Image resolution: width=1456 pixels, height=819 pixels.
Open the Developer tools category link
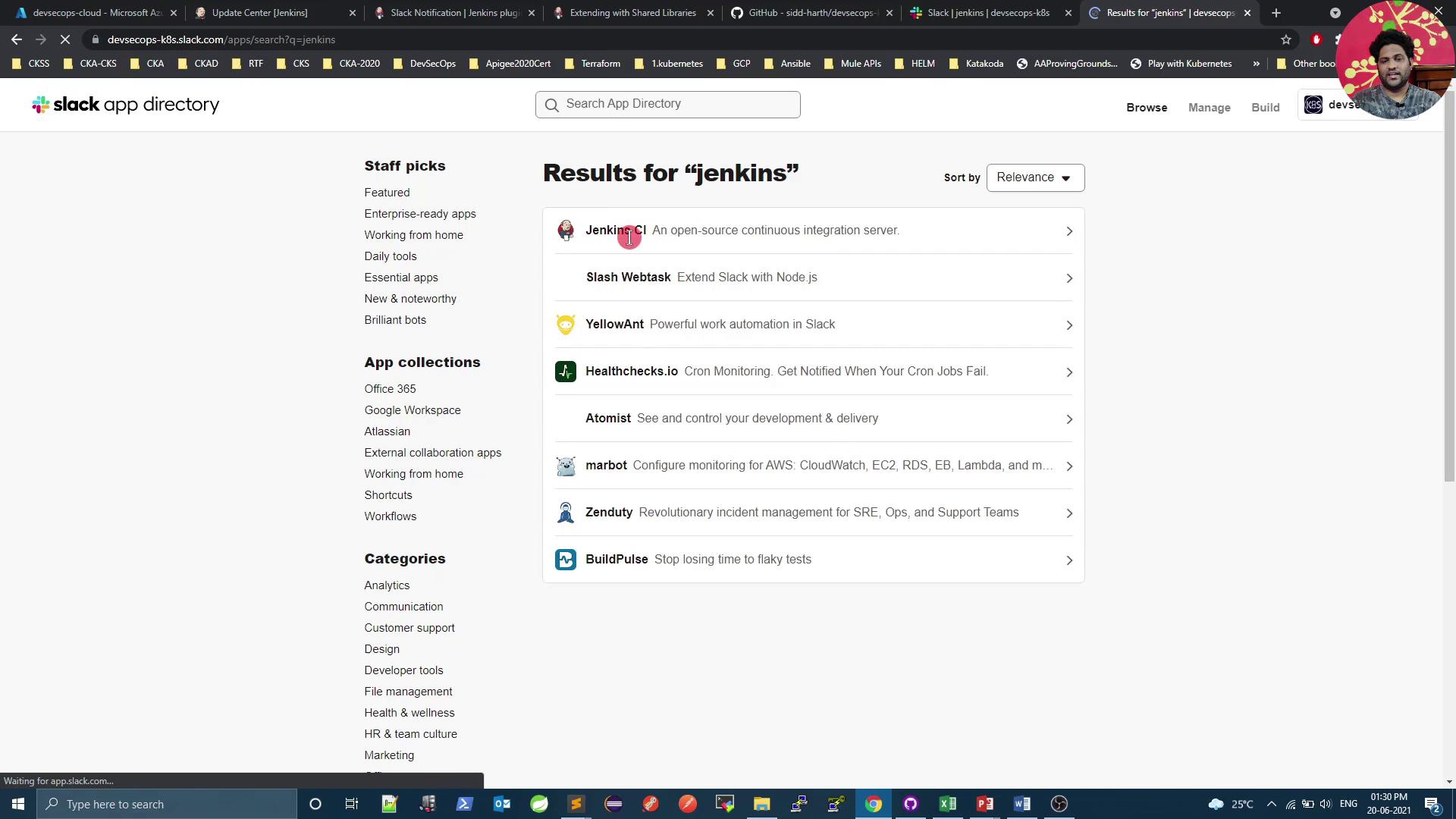pos(403,670)
